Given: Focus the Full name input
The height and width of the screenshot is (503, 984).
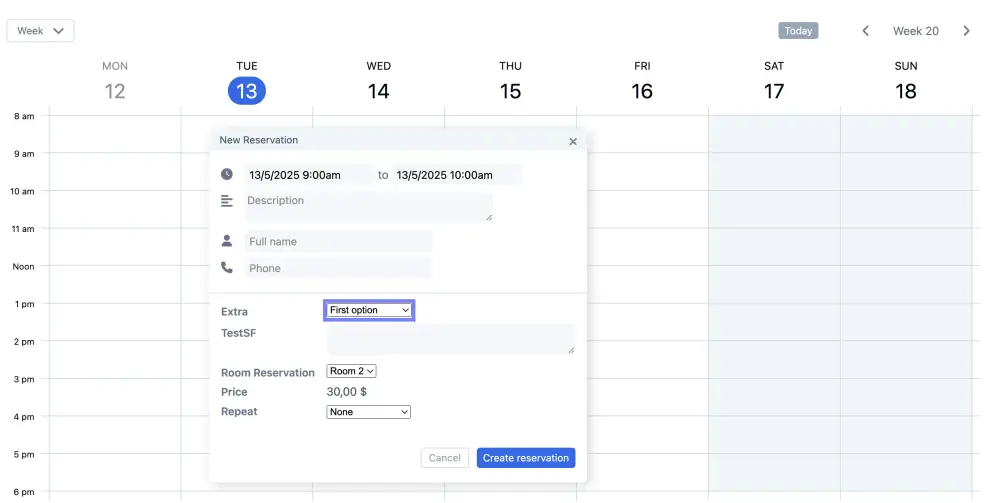Looking at the screenshot, I should click(x=338, y=241).
